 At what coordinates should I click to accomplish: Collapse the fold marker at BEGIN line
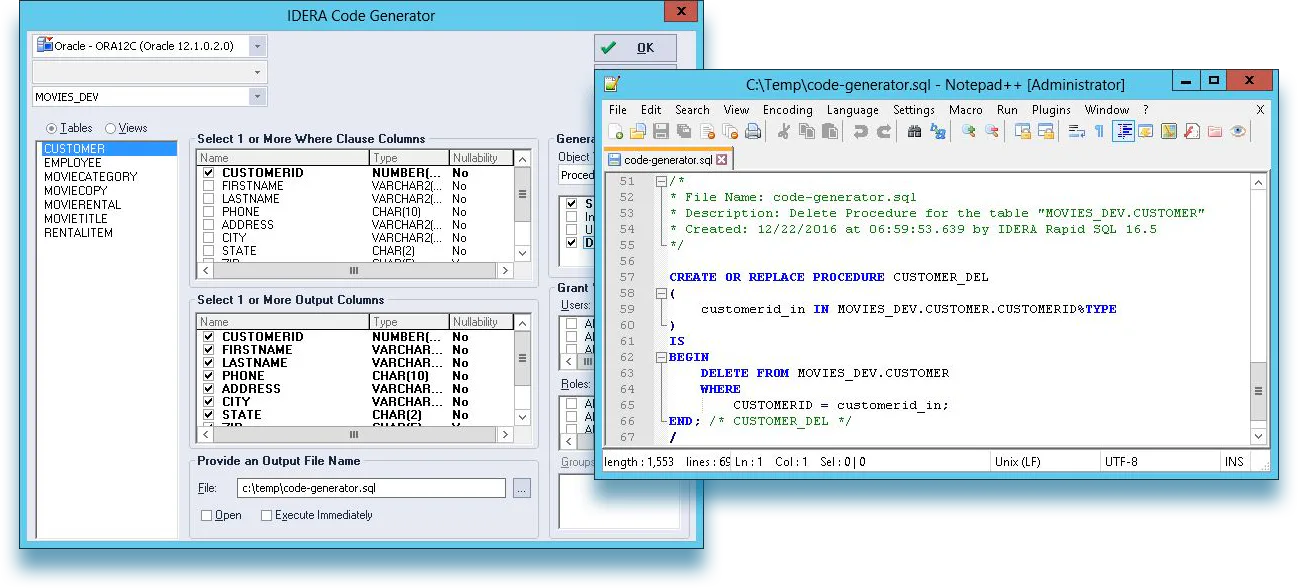click(x=661, y=358)
